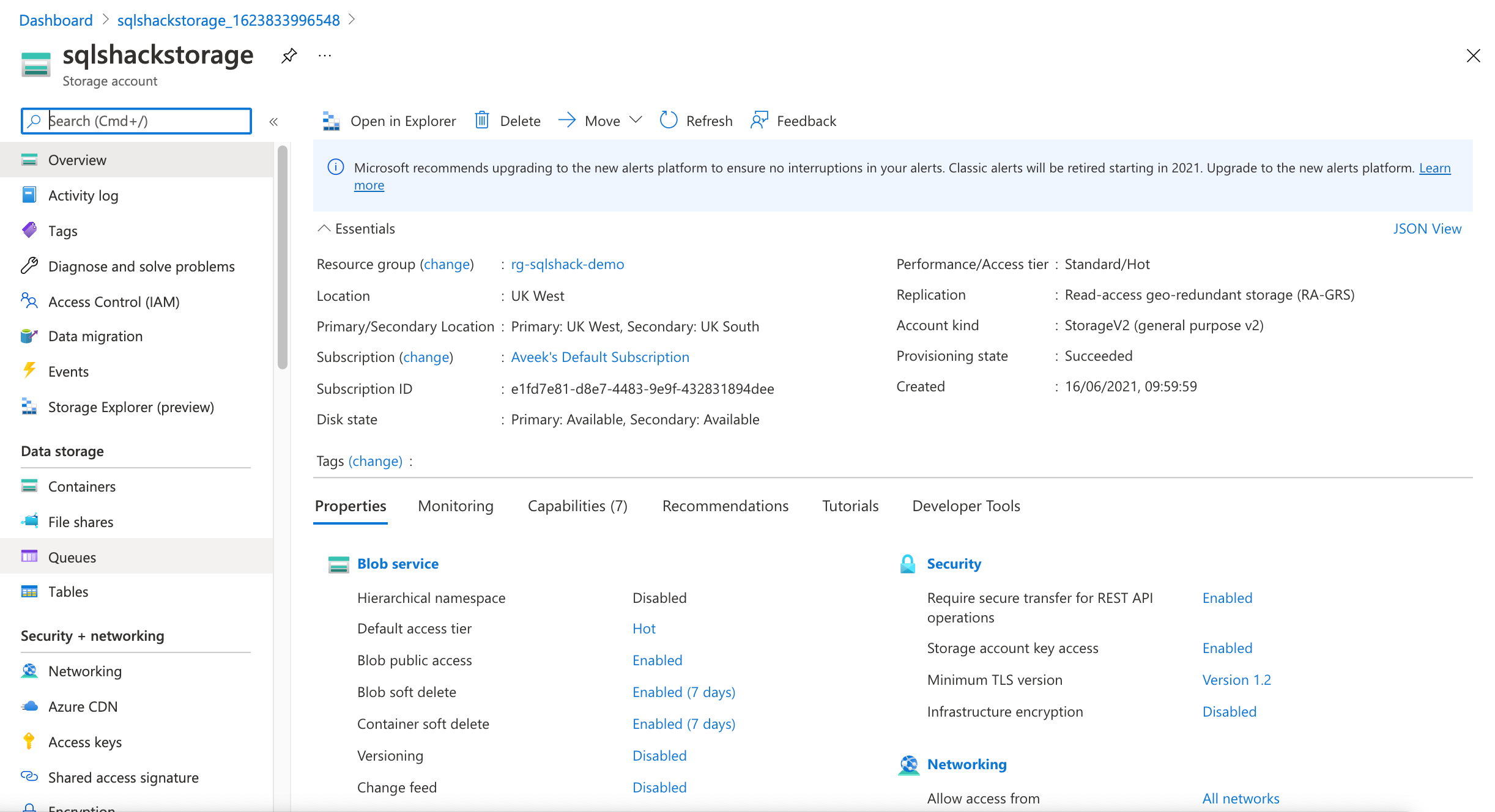Open the rg-sqlshack-demo resource group link
1495x812 pixels.
567,264
